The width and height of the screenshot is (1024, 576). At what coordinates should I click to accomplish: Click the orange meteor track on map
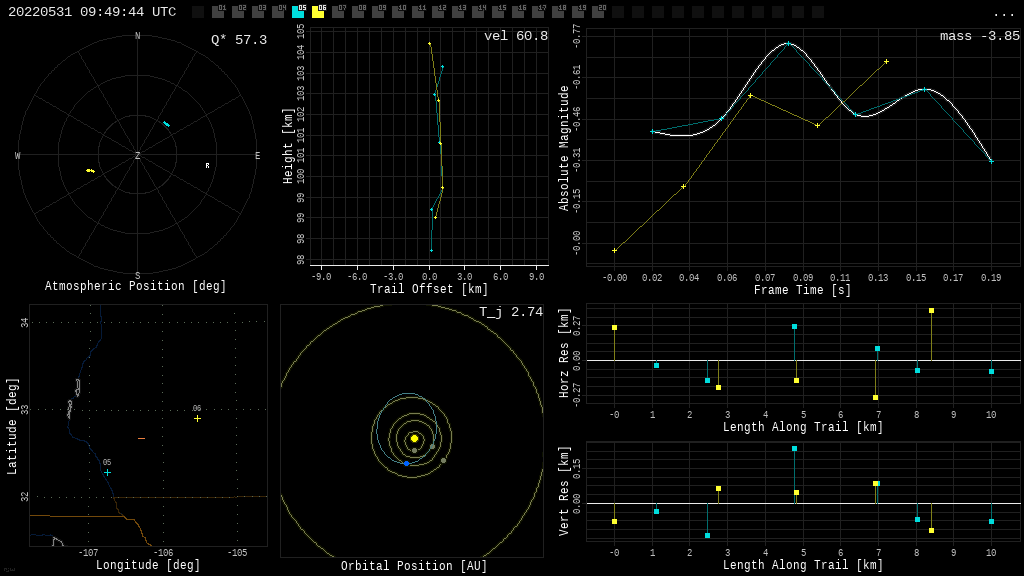141,439
